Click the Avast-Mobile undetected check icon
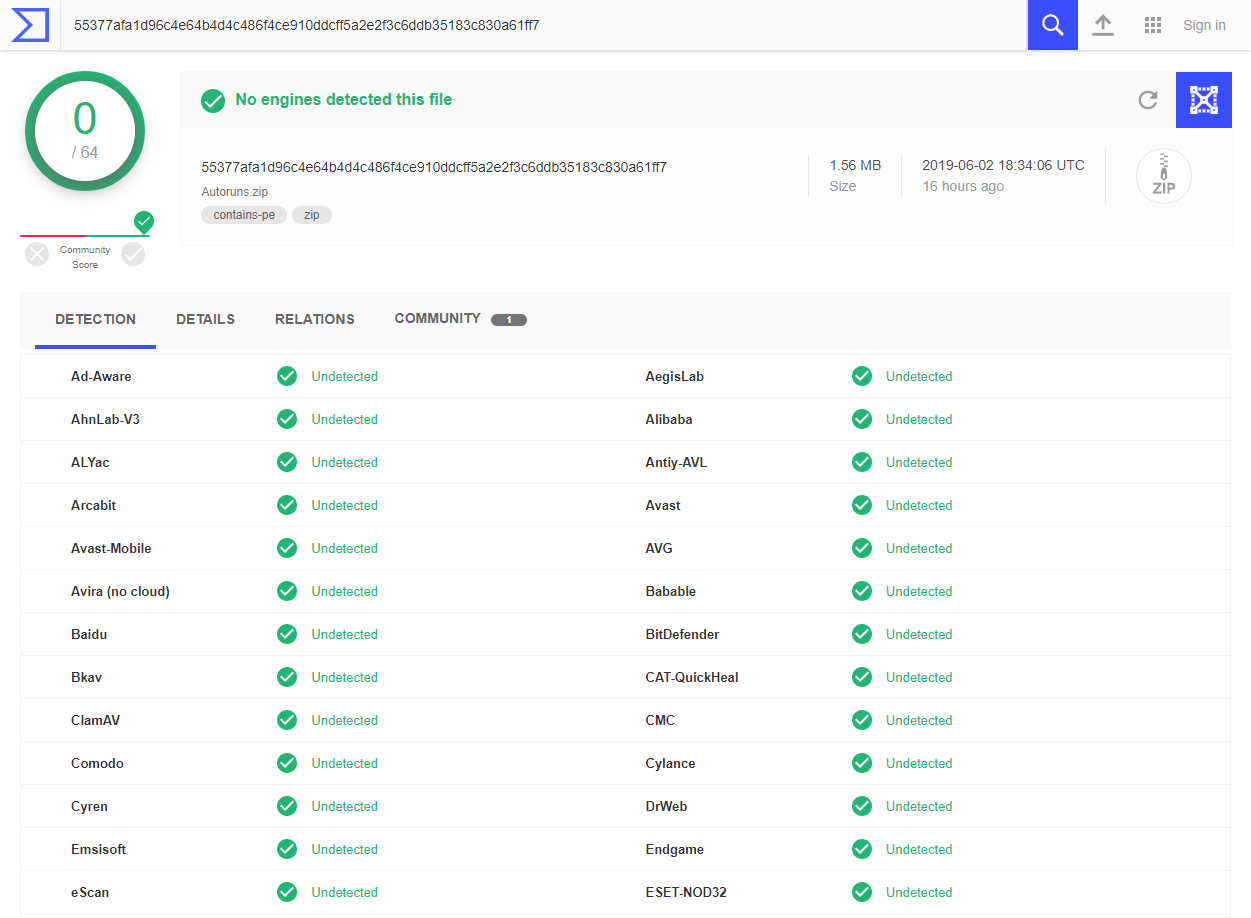Image resolution: width=1251 pixels, height=918 pixels. (x=287, y=548)
